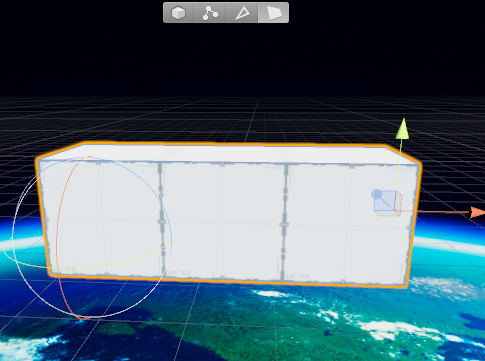Click the blue Z-axis handle dot
This screenshot has width=485, height=361.
coord(377,194)
